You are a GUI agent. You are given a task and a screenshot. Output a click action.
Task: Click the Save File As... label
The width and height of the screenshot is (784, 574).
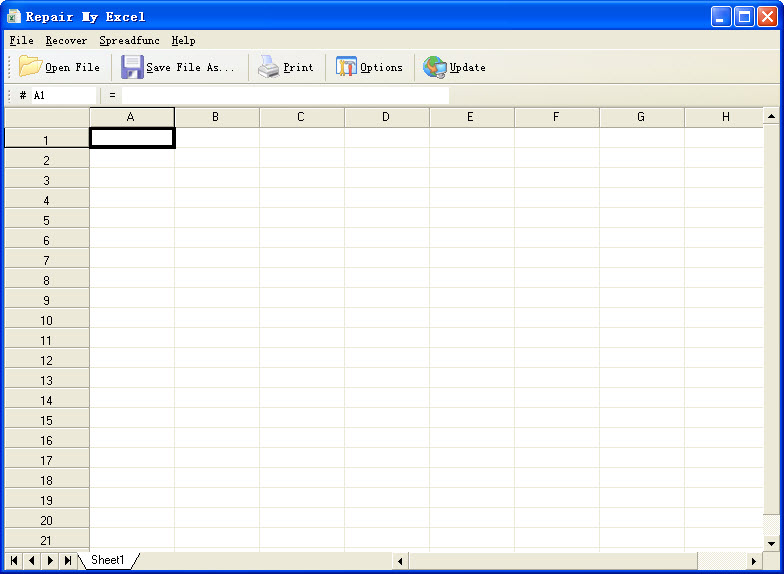190,68
